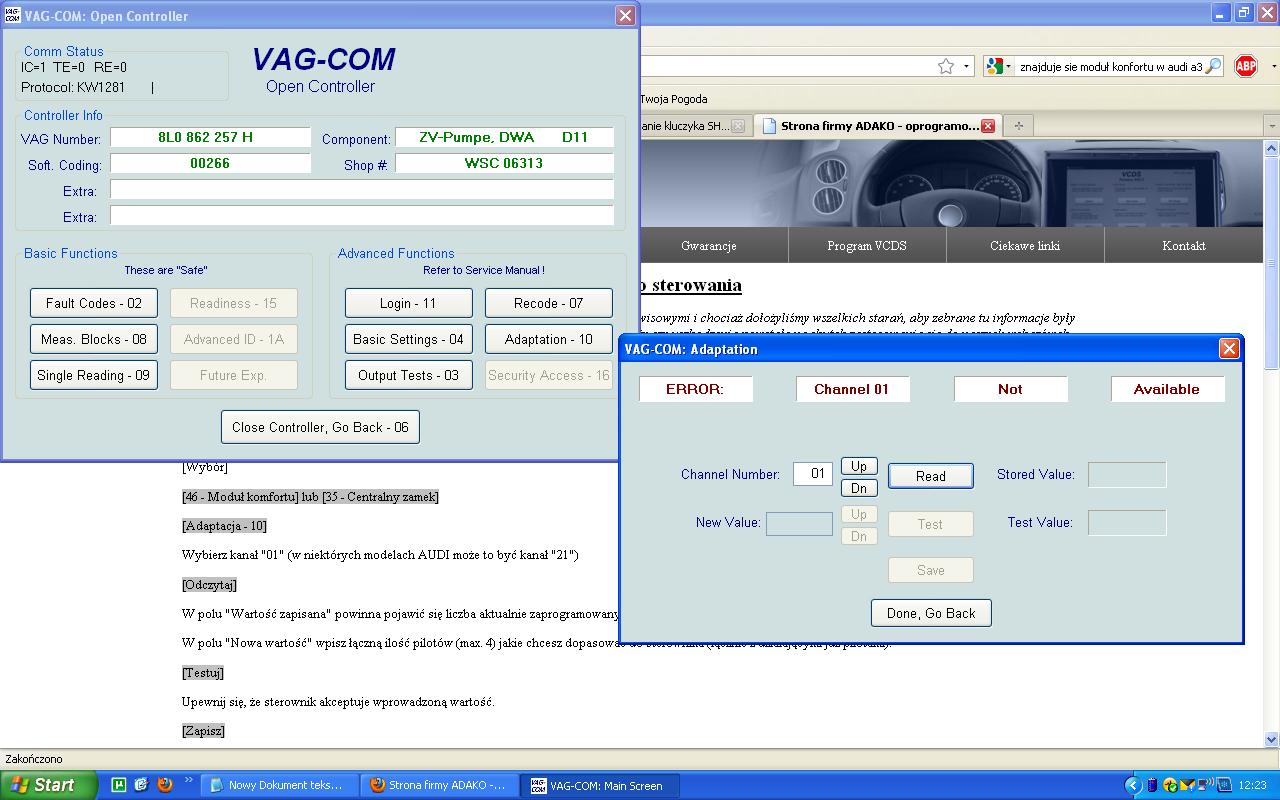The image size is (1280, 800).
Task: Focus the Channel Number input field
Action: click(813, 474)
